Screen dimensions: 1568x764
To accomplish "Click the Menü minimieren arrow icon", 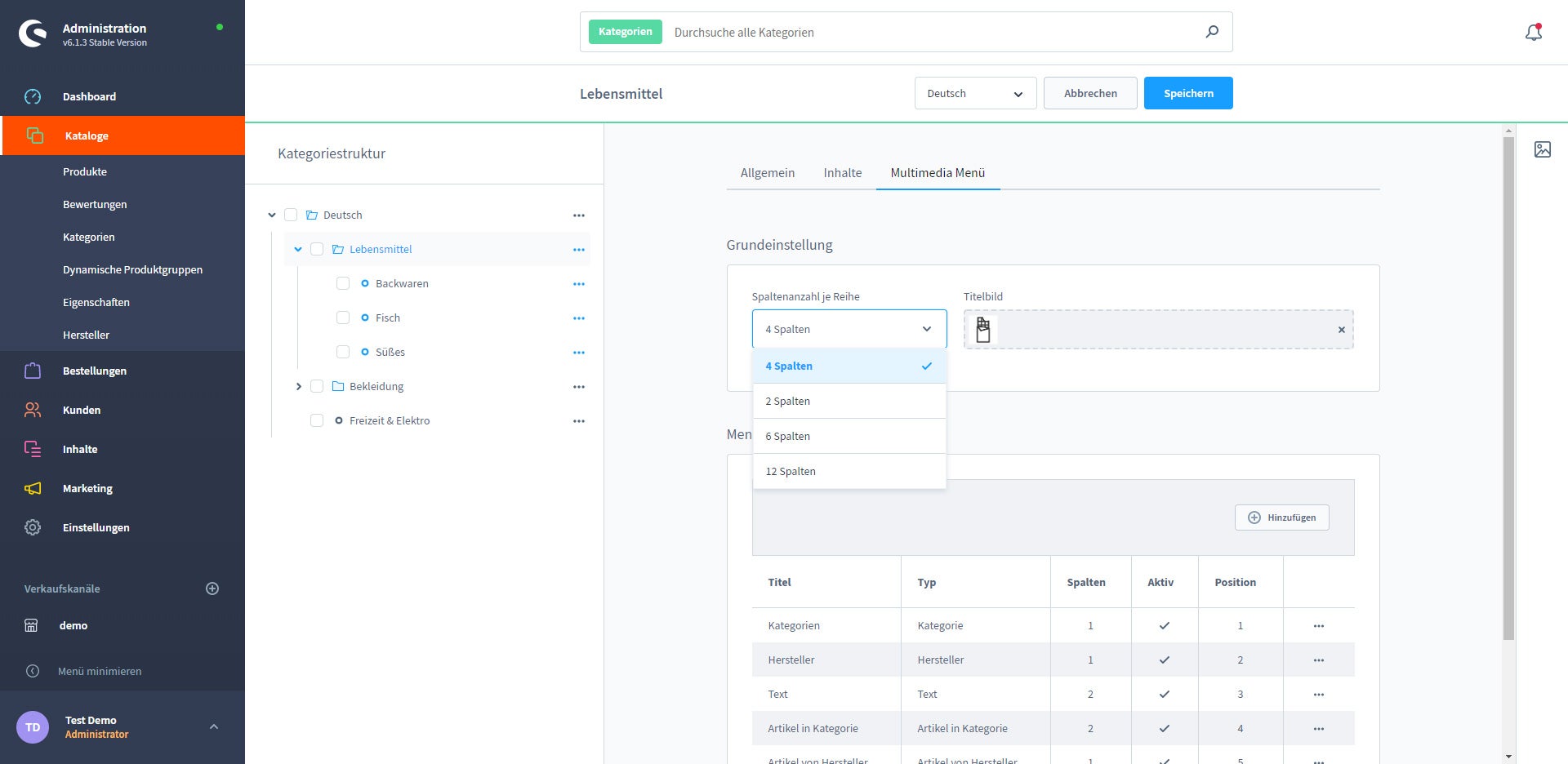I will tap(33, 671).
